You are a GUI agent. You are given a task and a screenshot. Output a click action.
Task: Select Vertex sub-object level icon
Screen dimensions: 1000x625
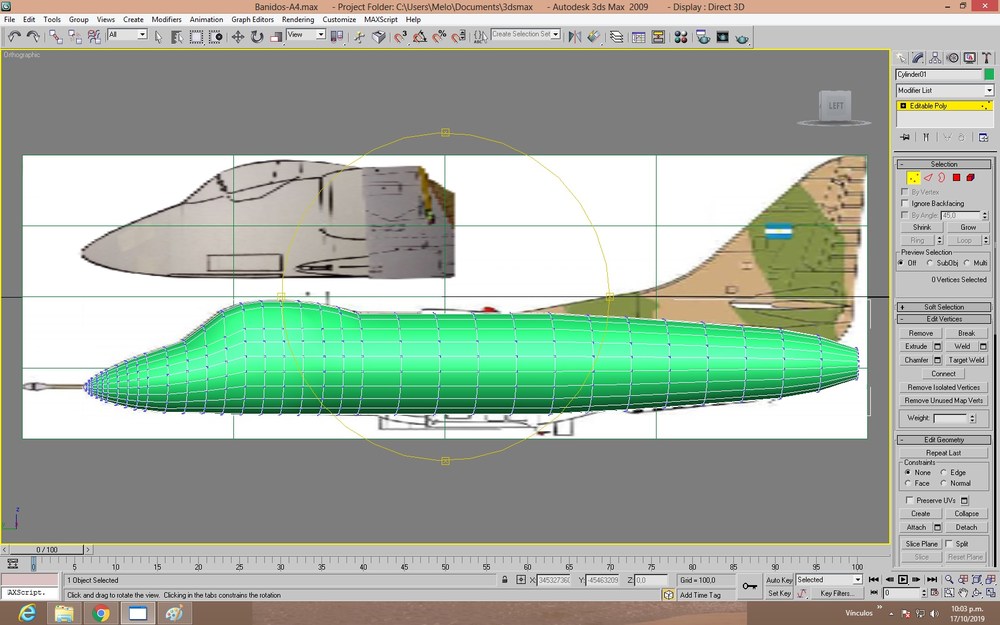[x=913, y=177]
